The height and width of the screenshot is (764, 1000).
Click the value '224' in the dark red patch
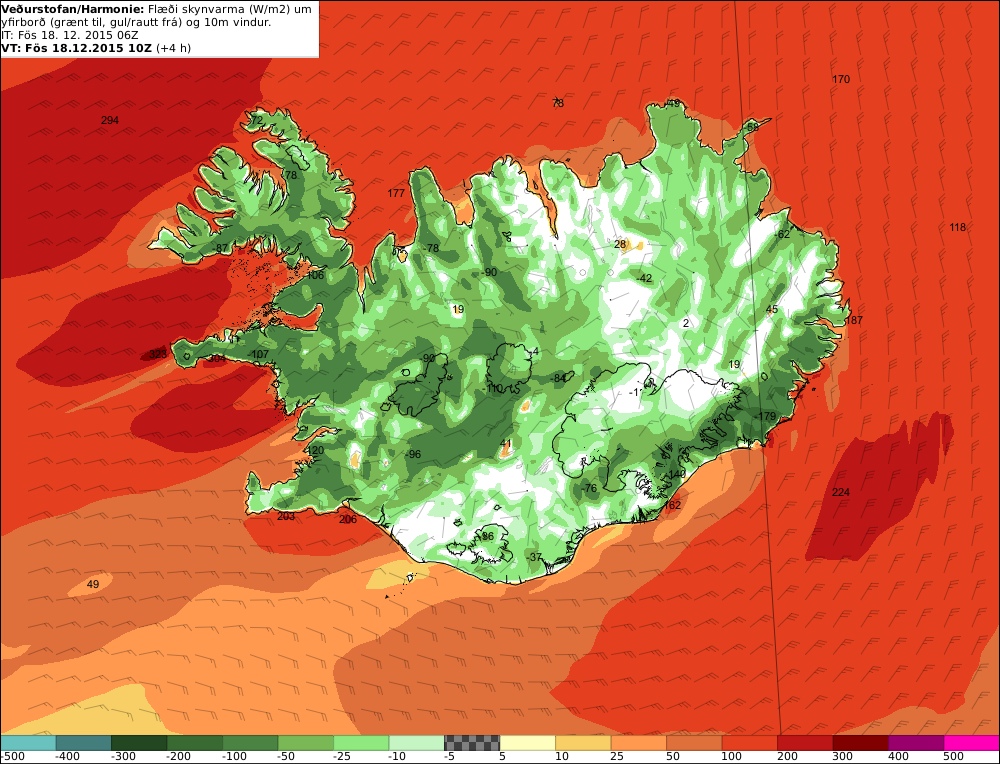click(841, 492)
